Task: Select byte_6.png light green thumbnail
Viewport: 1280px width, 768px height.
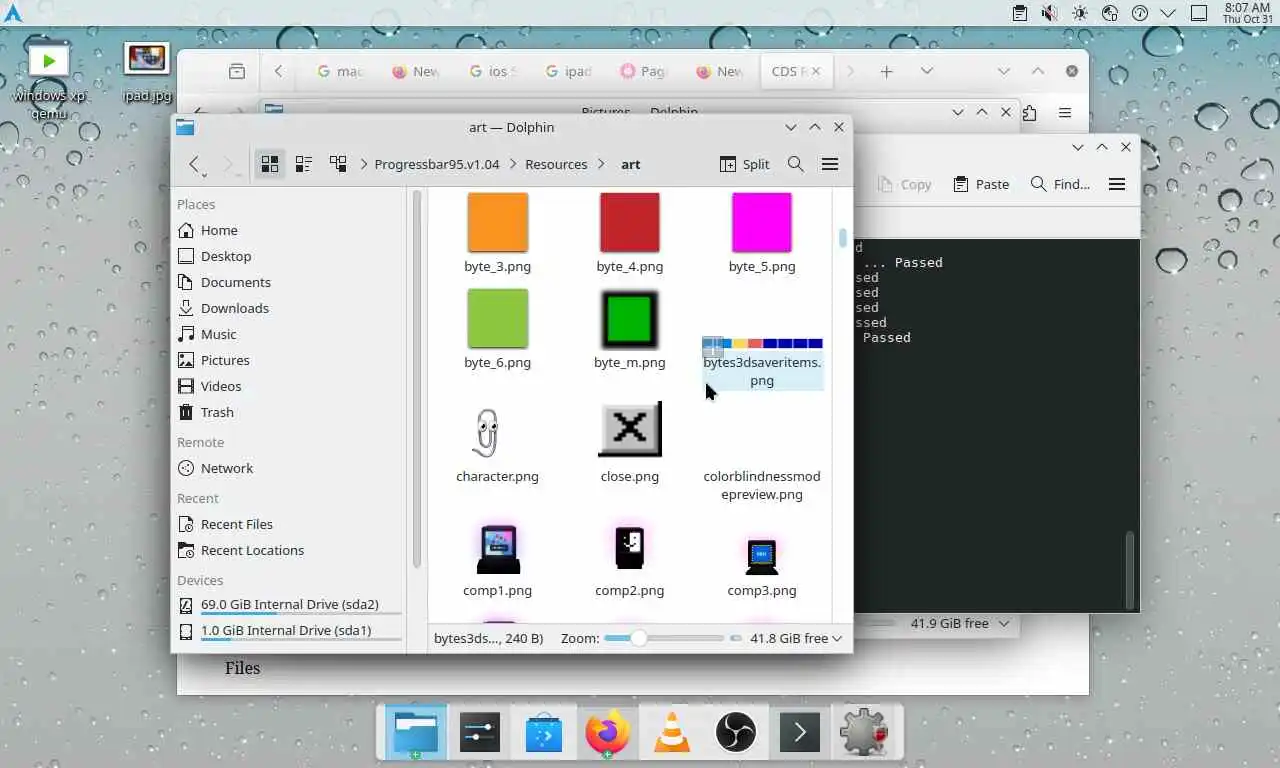Action: coord(497,318)
